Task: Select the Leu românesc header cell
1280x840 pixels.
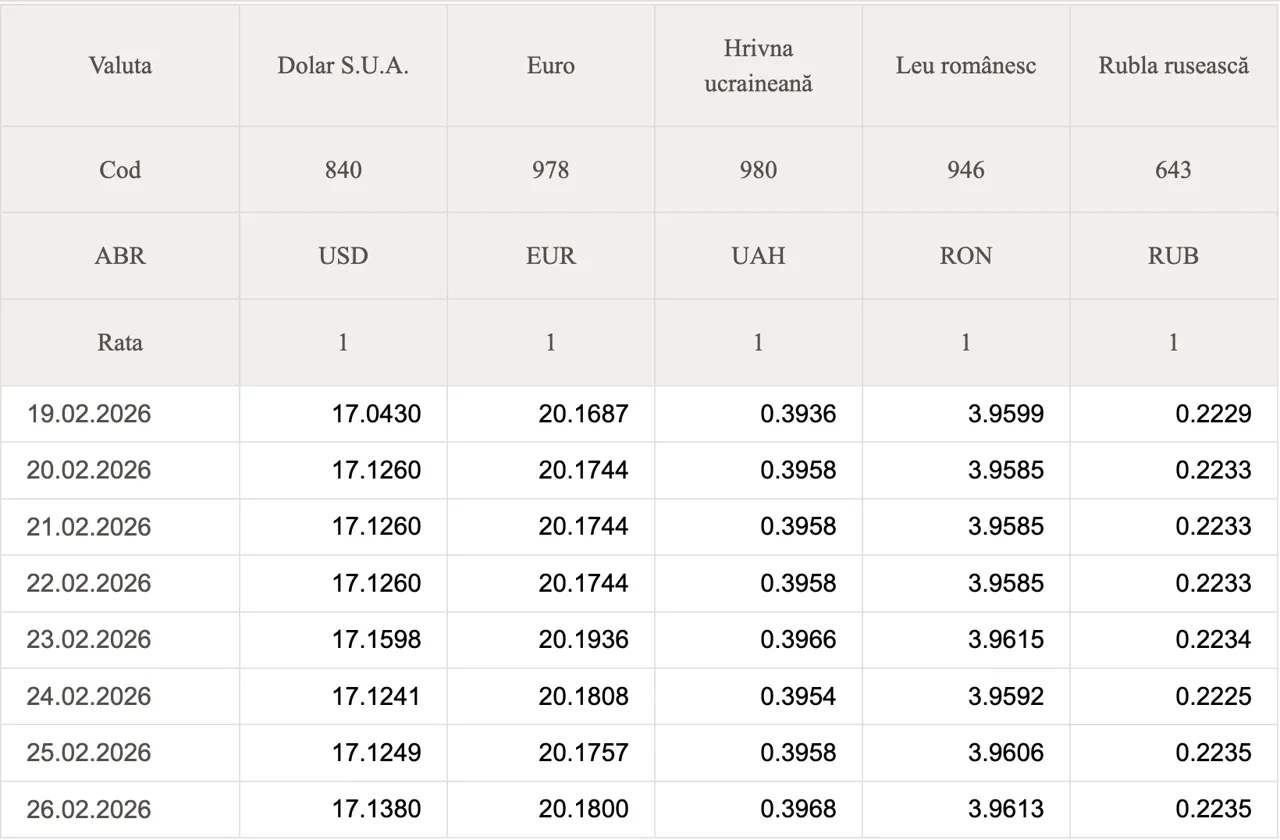Action: [x=965, y=66]
